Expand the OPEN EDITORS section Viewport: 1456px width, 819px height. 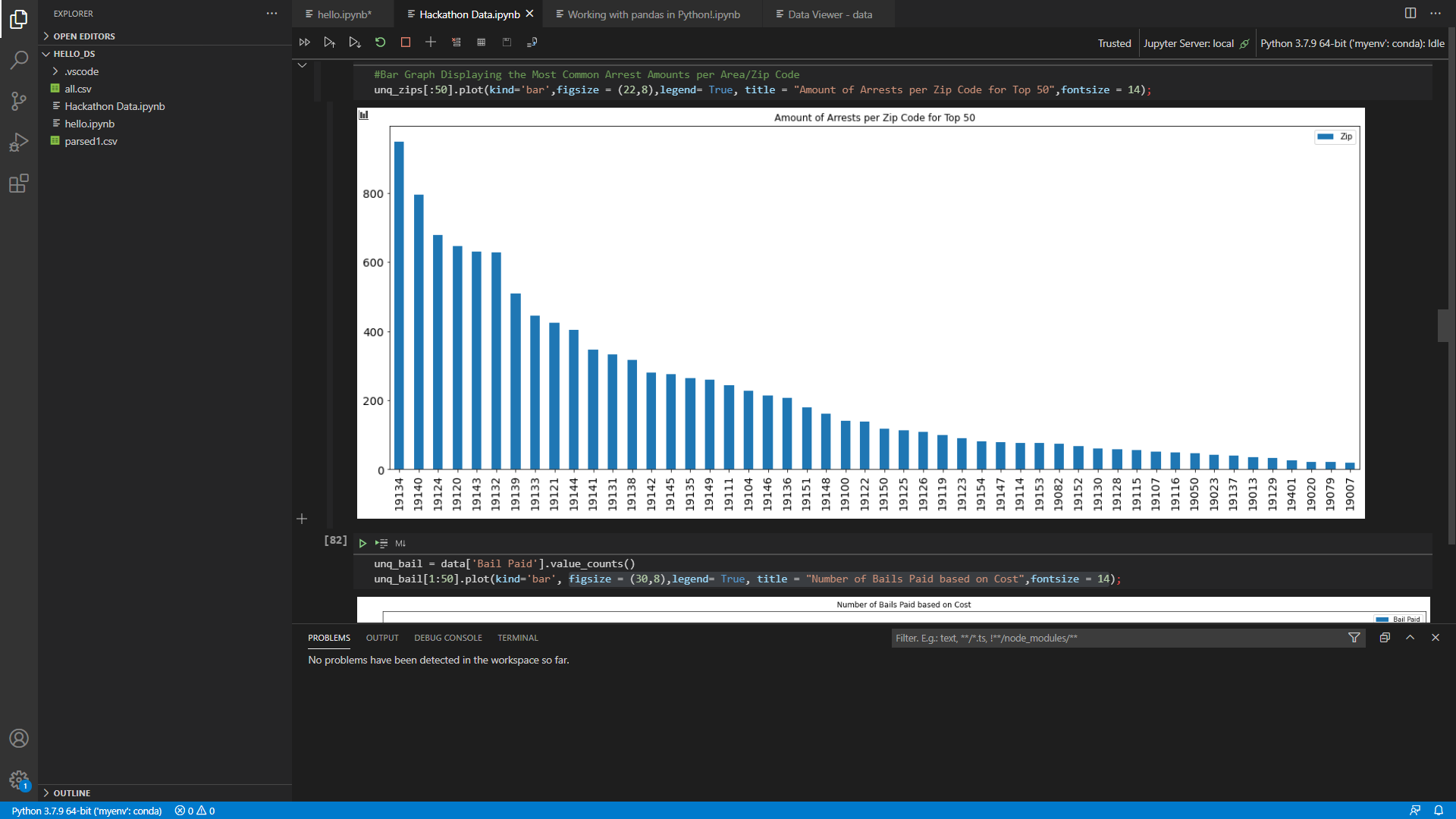[x=83, y=36]
